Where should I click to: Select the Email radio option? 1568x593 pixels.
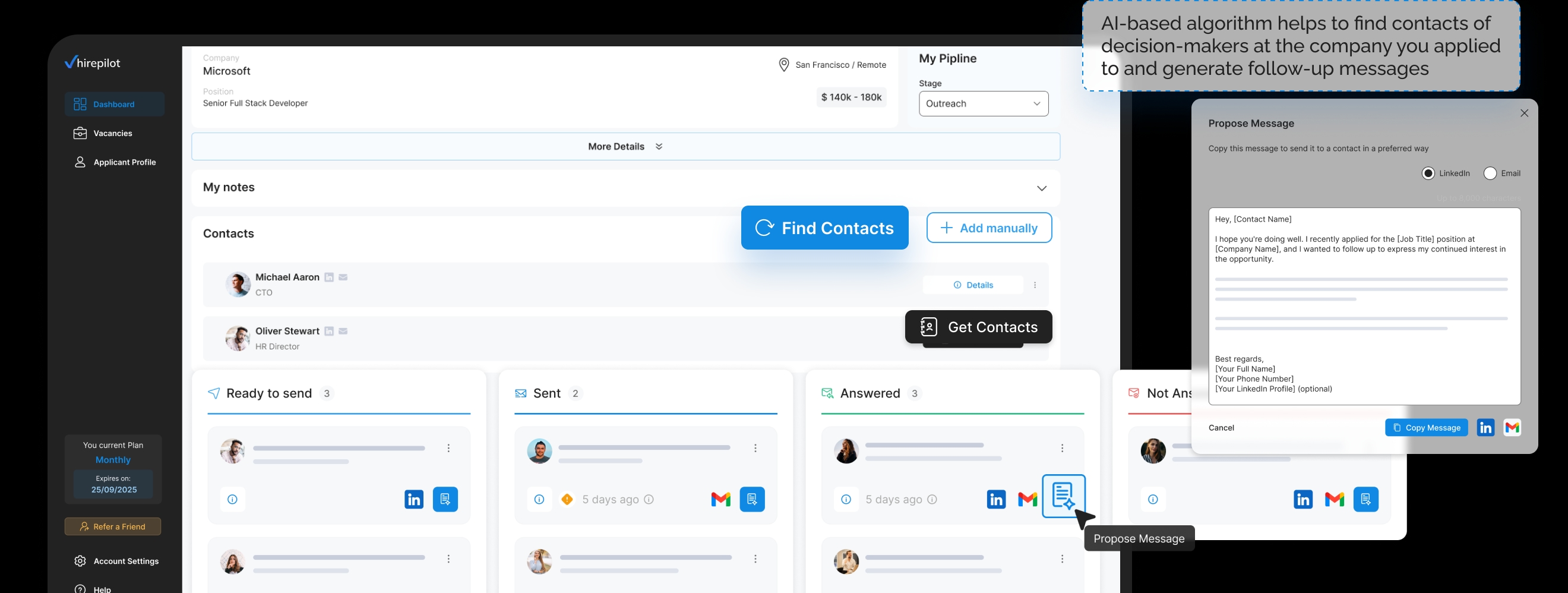pyautogui.click(x=1490, y=173)
